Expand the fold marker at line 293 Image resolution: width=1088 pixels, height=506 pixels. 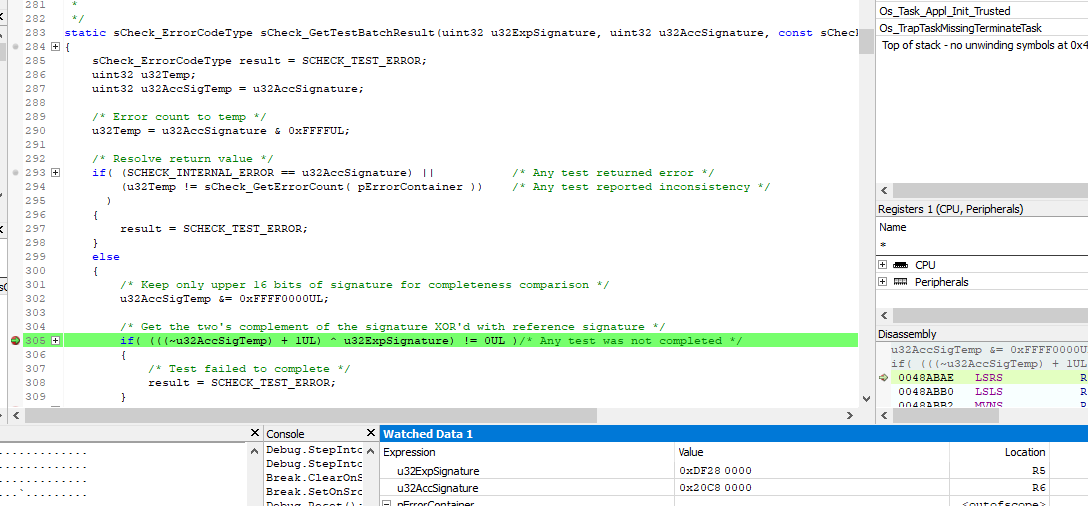56,172
